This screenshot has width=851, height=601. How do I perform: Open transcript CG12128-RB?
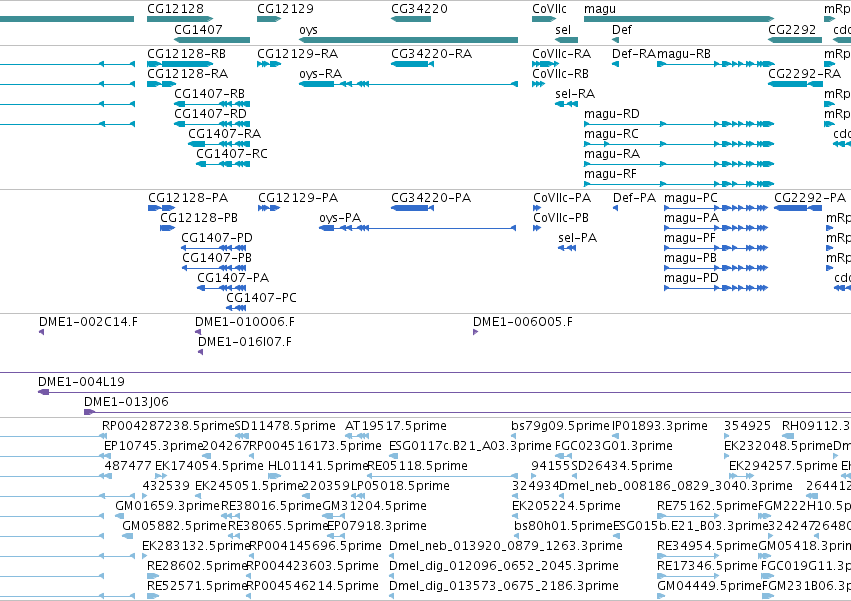[186, 54]
